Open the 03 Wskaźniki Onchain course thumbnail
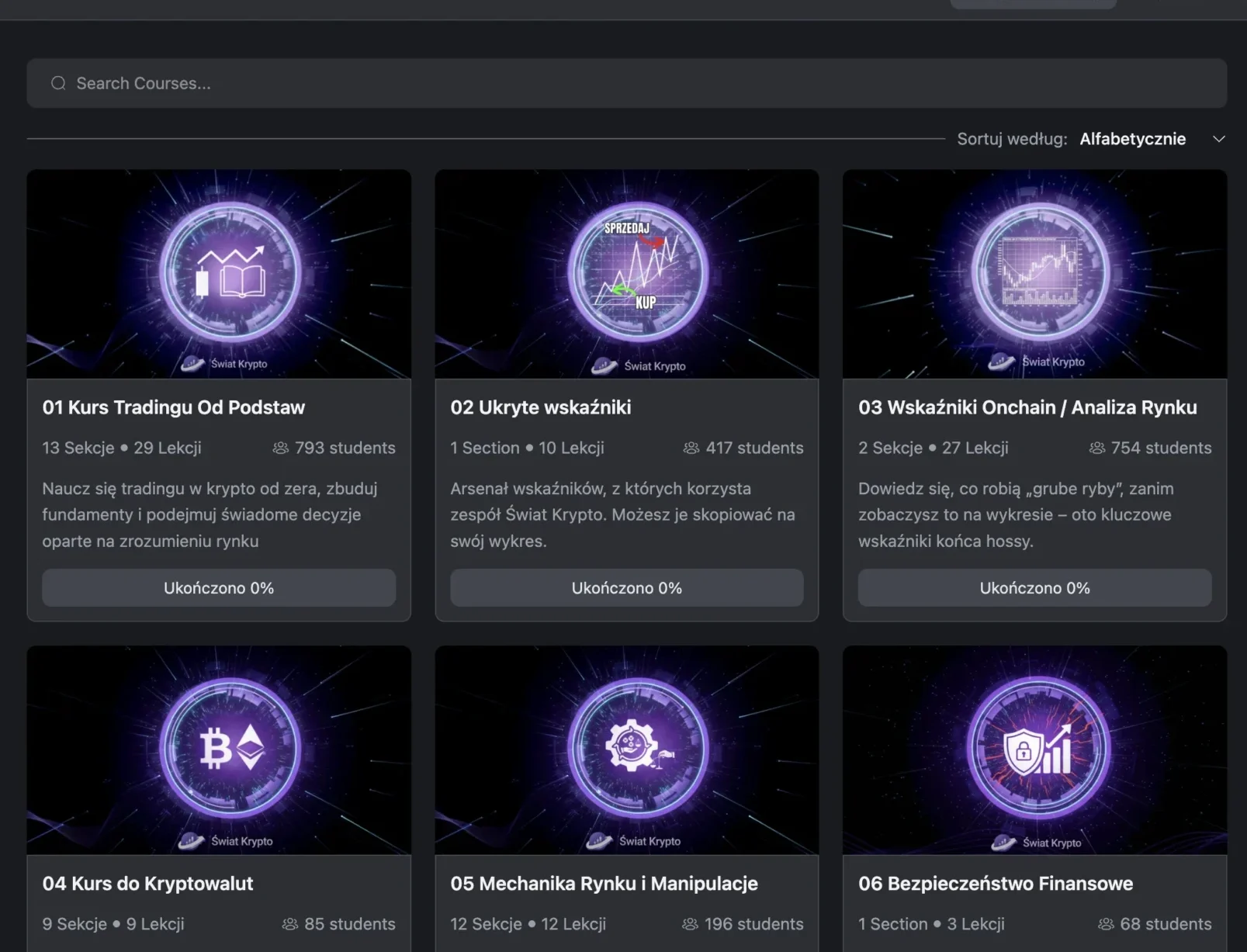Image resolution: width=1247 pixels, height=952 pixels. (x=1034, y=274)
